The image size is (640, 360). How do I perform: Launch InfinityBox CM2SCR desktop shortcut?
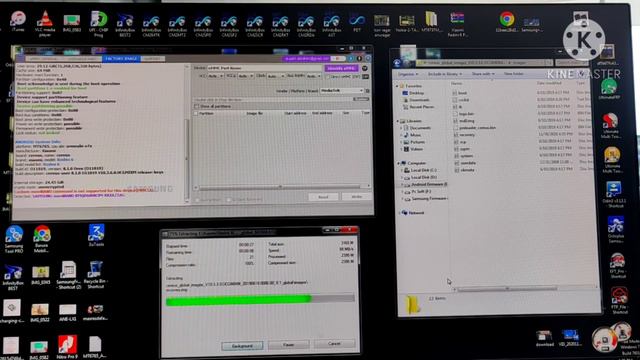255,26
